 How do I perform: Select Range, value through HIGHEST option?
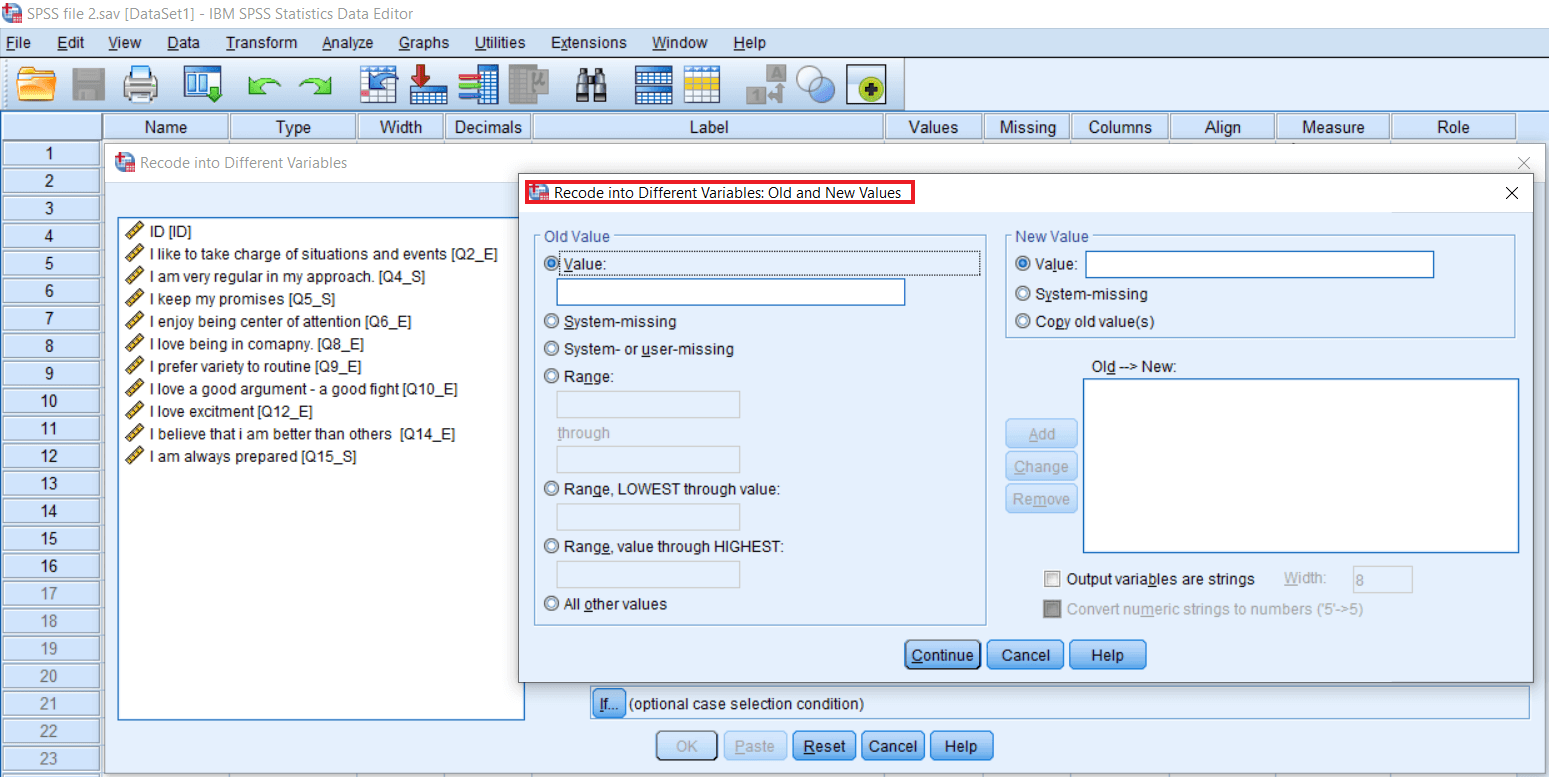pyautogui.click(x=551, y=546)
